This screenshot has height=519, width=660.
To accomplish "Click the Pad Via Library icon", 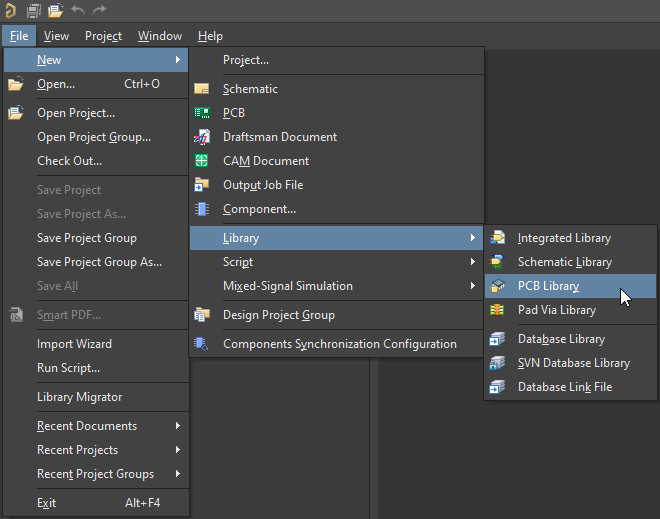I will click(x=498, y=310).
